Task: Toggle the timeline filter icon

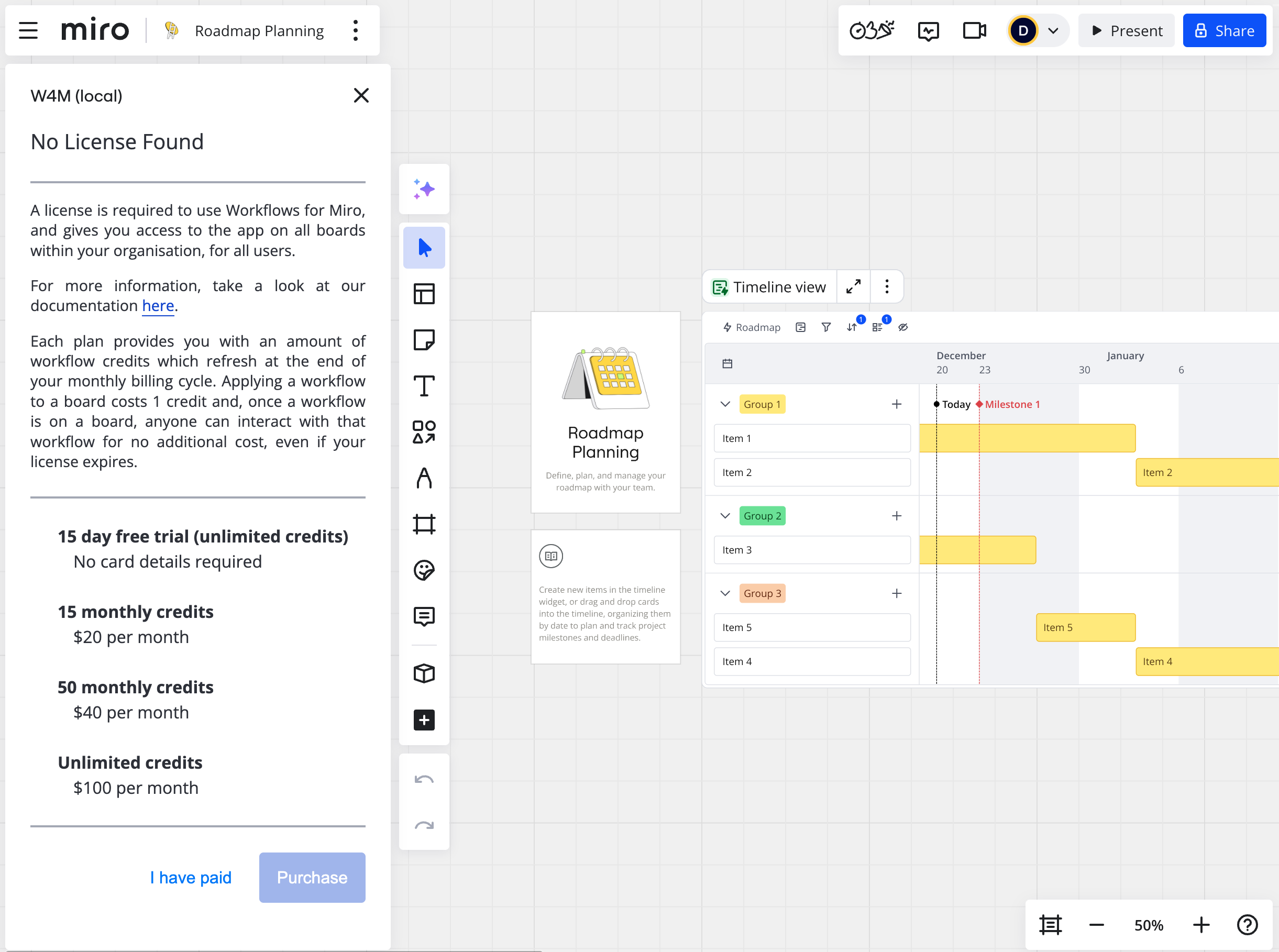Action: [826, 327]
